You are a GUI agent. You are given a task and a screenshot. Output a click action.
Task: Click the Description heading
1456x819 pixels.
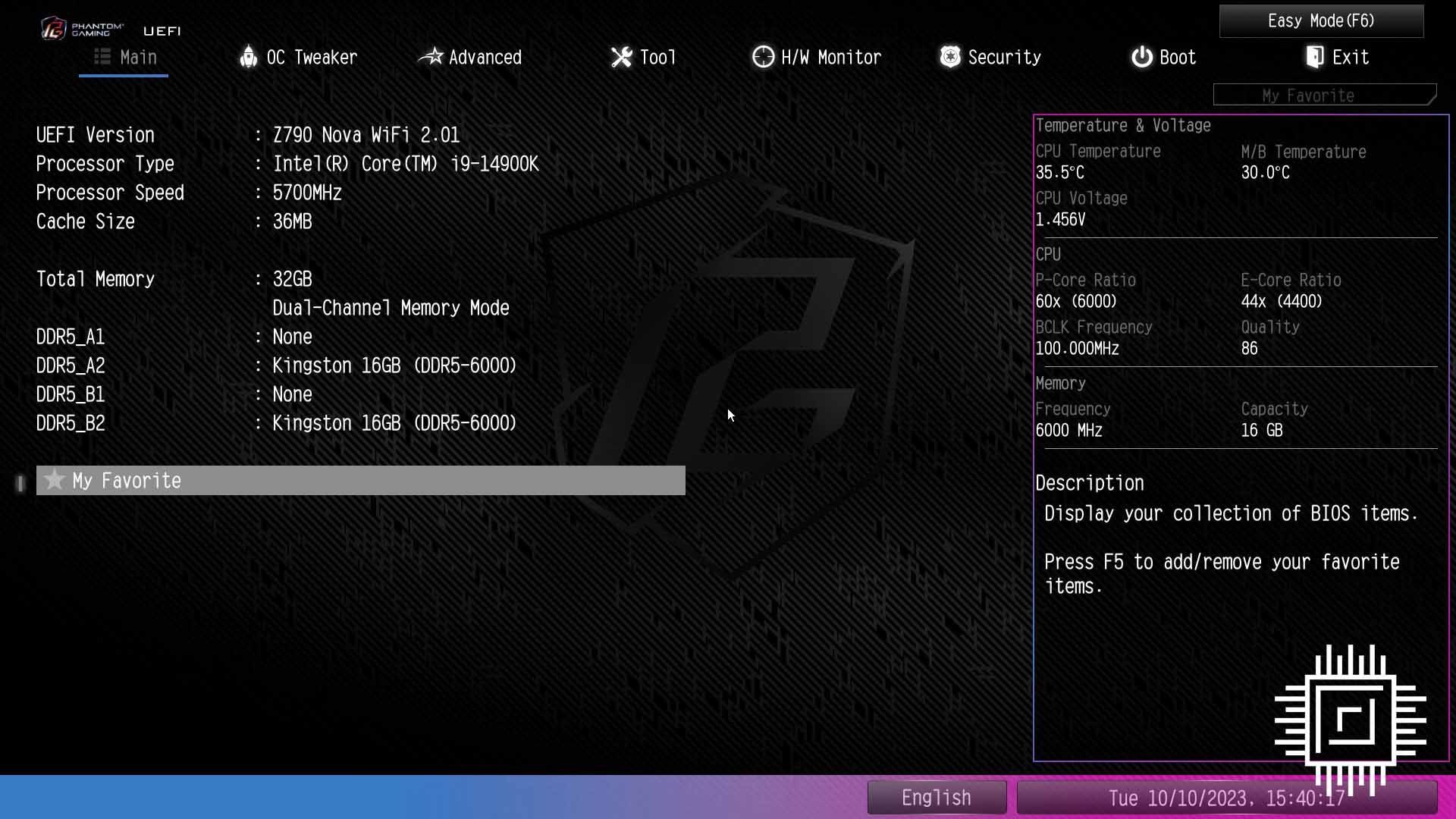[x=1089, y=483]
